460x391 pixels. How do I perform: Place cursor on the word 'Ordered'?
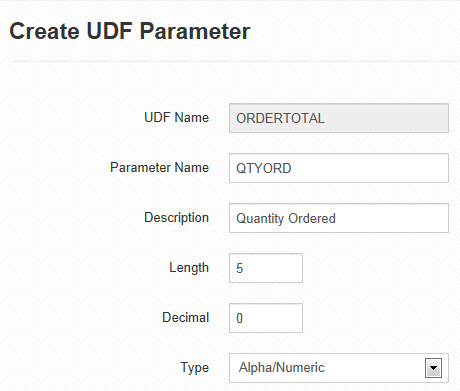(x=312, y=218)
